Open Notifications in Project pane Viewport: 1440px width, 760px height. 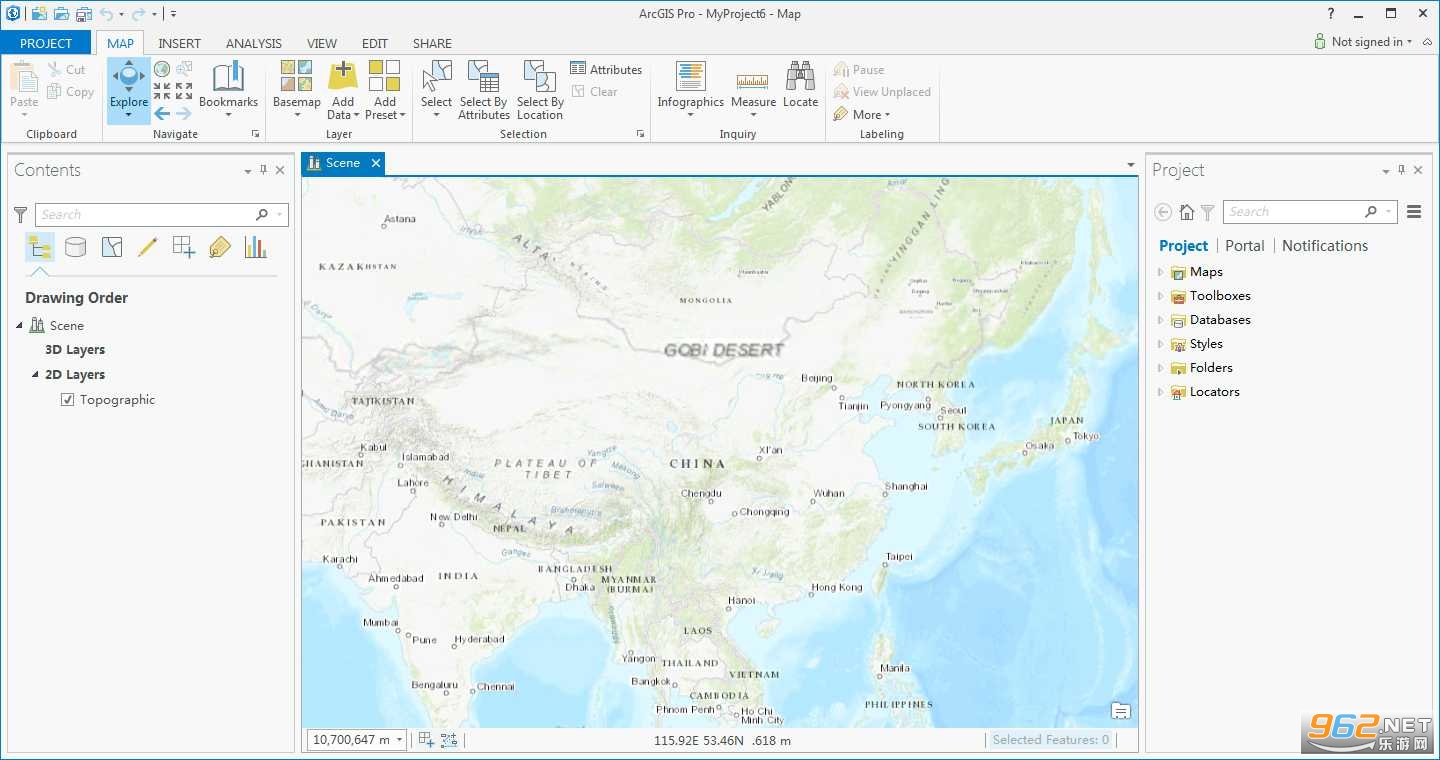(1325, 246)
